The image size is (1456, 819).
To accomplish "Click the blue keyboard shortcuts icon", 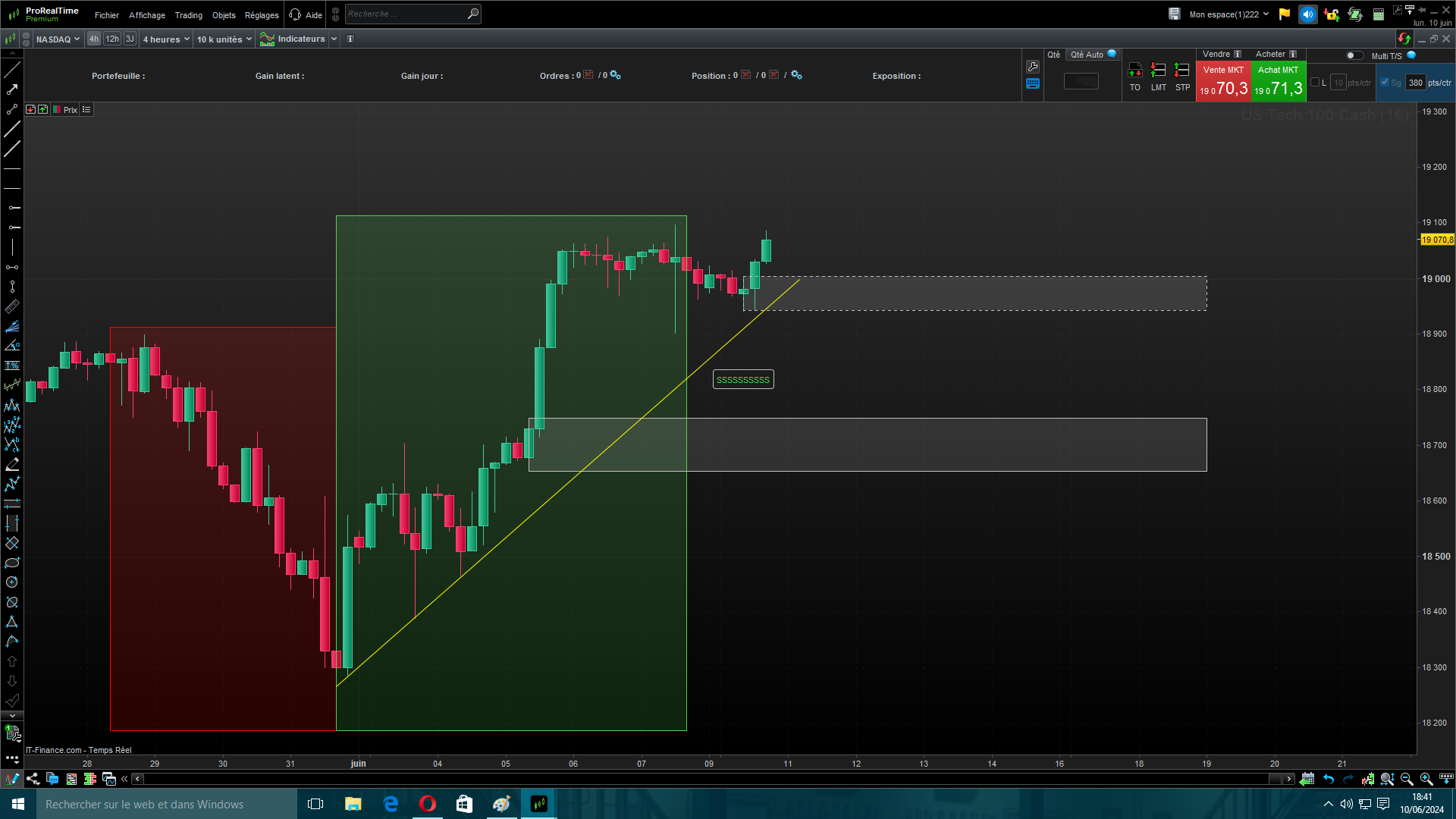I will 1033,83.
